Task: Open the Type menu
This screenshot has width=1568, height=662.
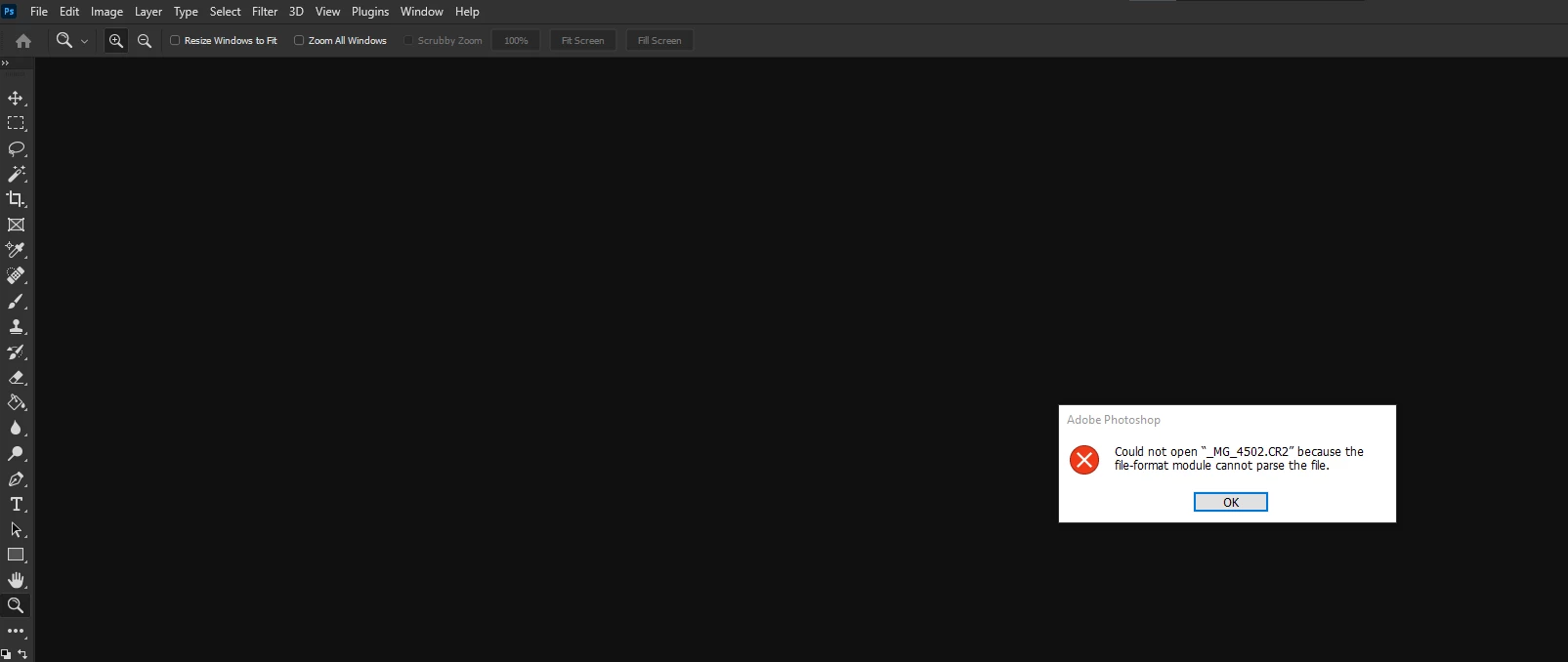Action: pyautogui.click(x=186, y=12)
